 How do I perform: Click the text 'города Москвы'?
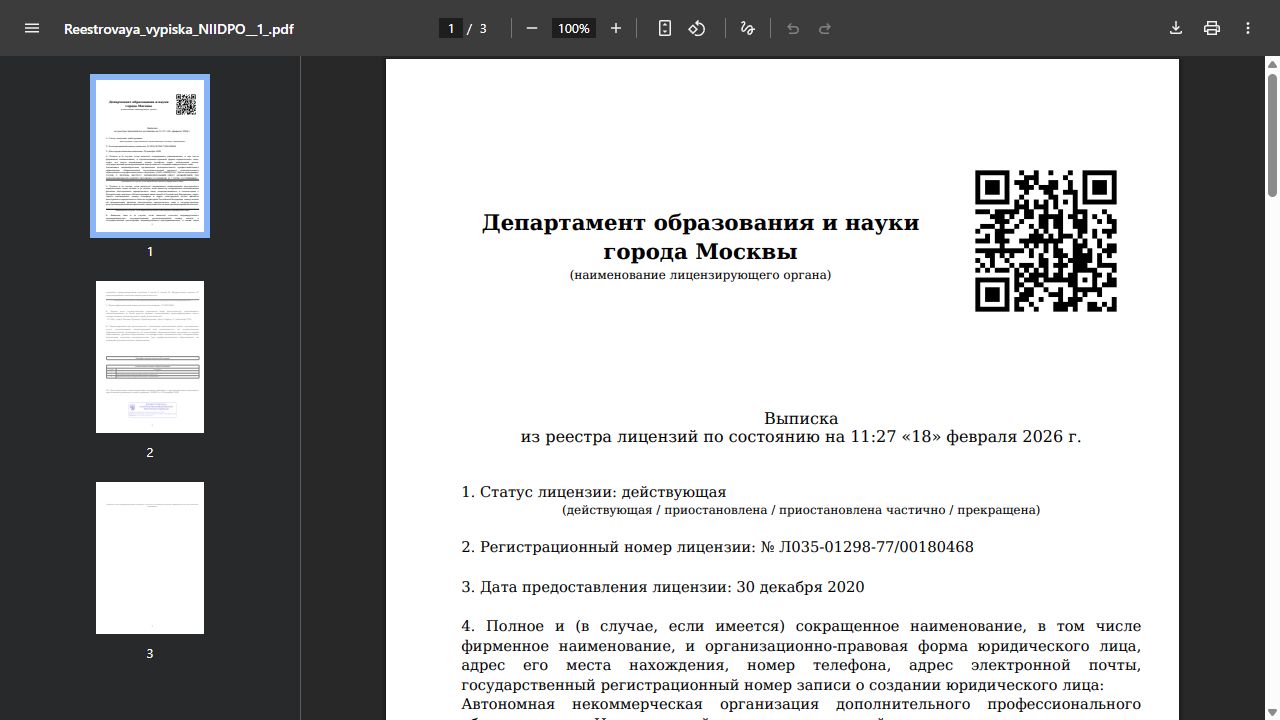click(700, 251)
